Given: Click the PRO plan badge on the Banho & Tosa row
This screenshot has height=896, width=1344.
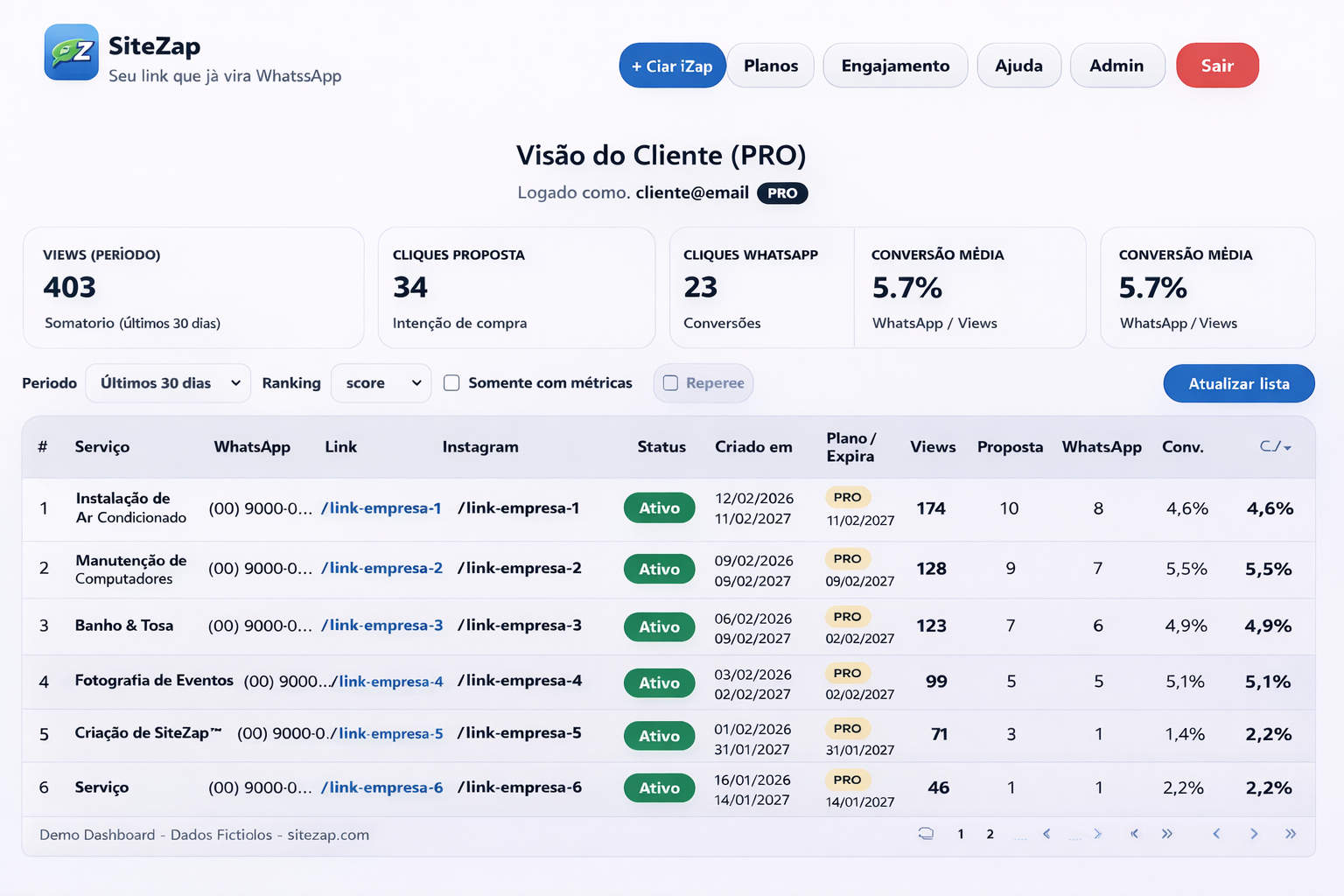Looking at the screenshot, I should coord(847,617).
